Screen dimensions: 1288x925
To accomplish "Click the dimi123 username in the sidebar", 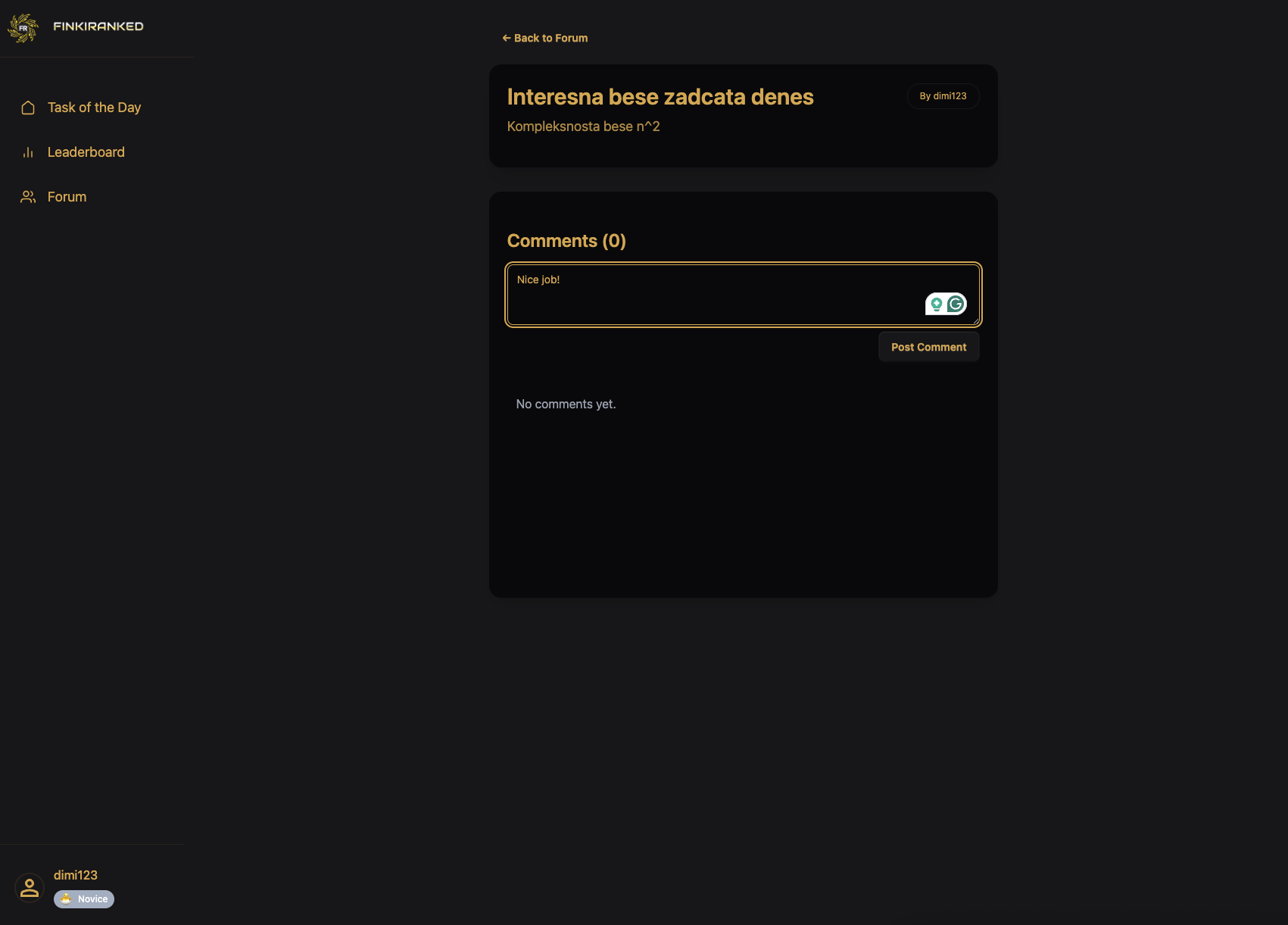I will pos(76,875).
